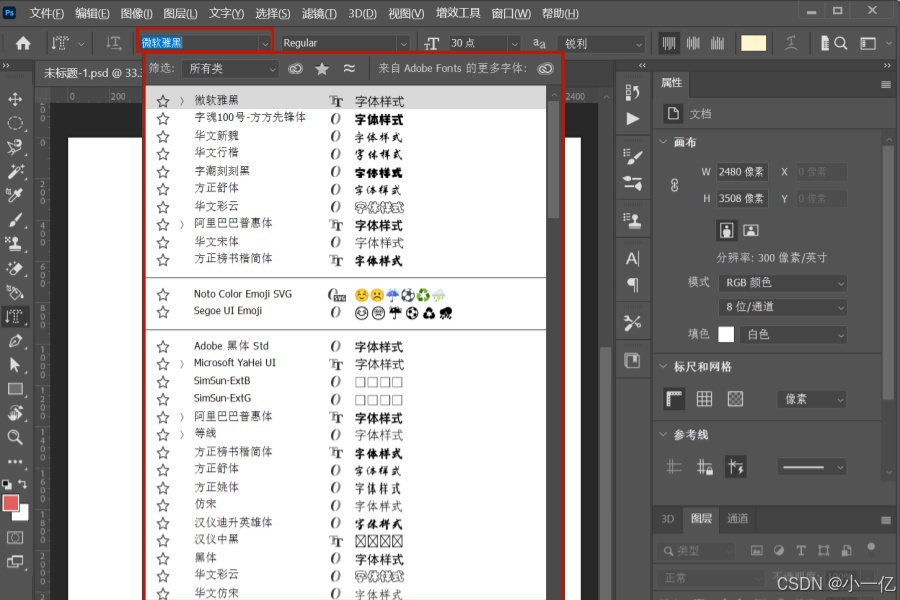Select the Clone Stamp tool
900x600 pixels.
(x=15, y=244)
